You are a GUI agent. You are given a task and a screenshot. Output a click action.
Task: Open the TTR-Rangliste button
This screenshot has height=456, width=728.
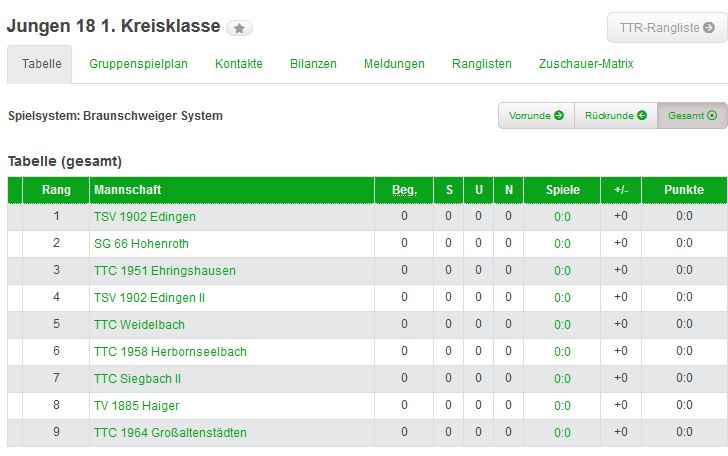[667, 28]
